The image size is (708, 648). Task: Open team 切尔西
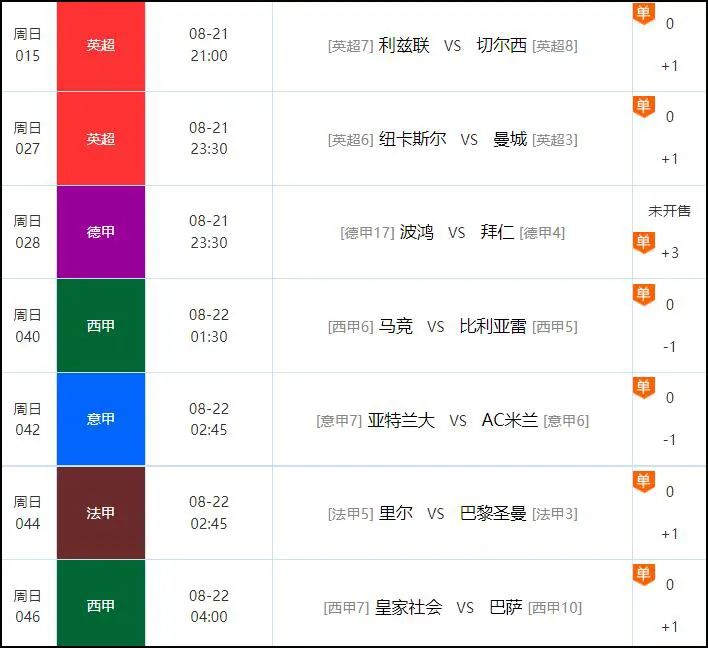click(502, 45)
